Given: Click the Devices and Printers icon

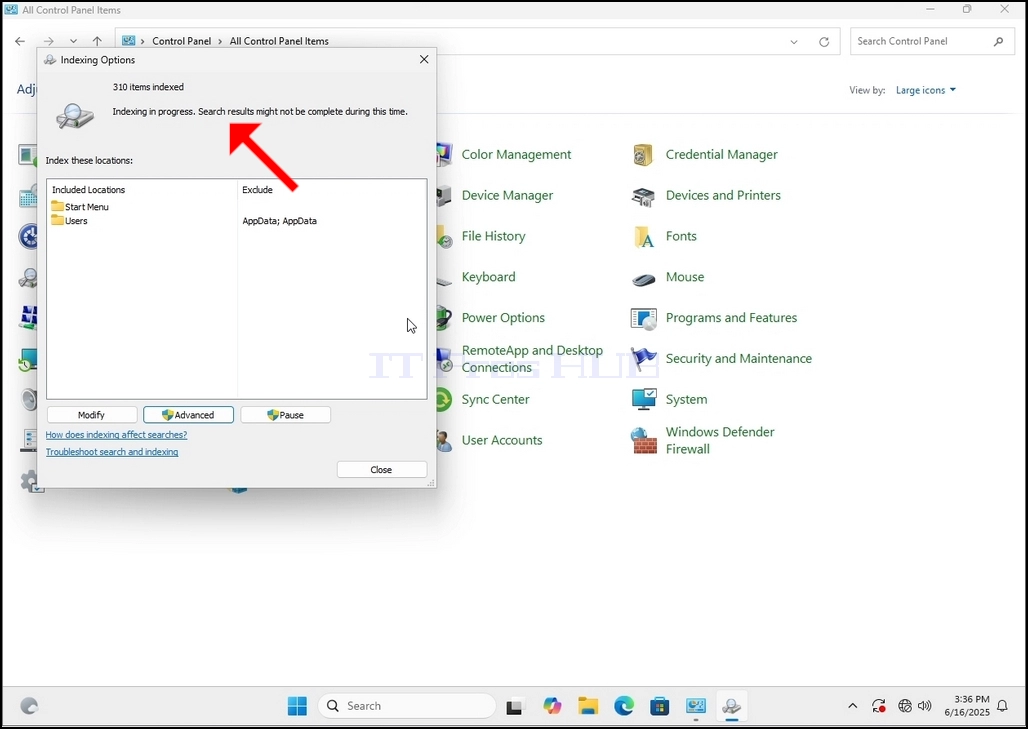Looking at the screenshot, I should (x=643, y=195).
